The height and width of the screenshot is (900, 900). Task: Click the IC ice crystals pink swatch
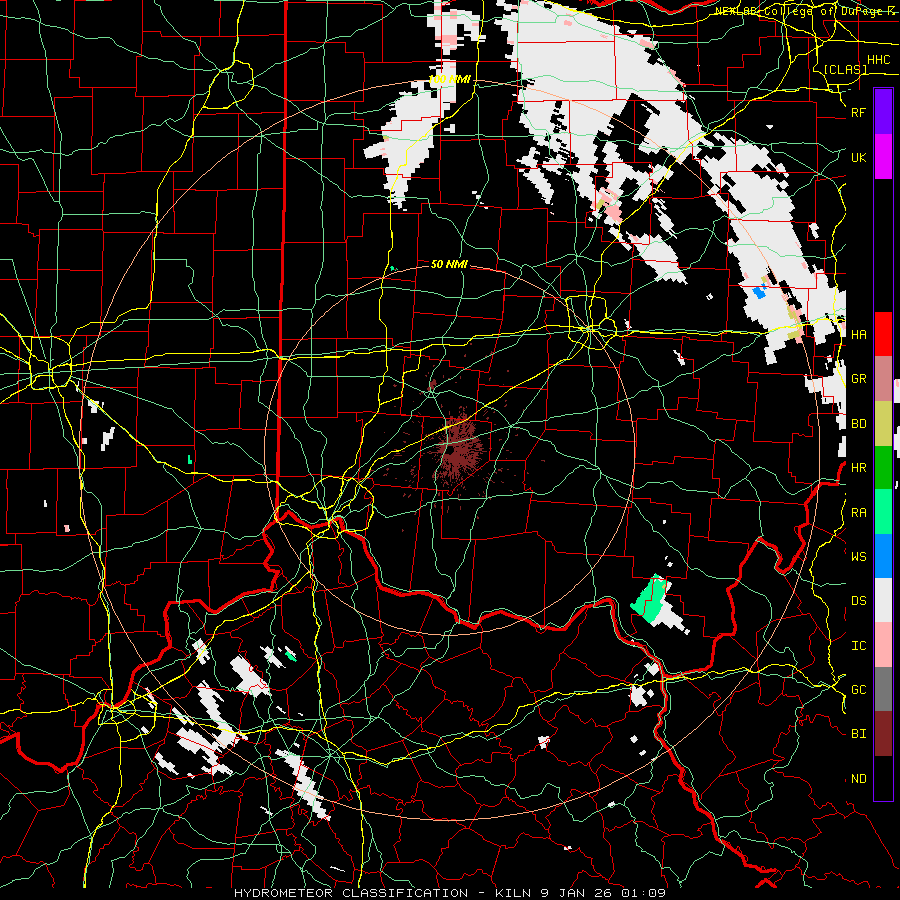883,645
